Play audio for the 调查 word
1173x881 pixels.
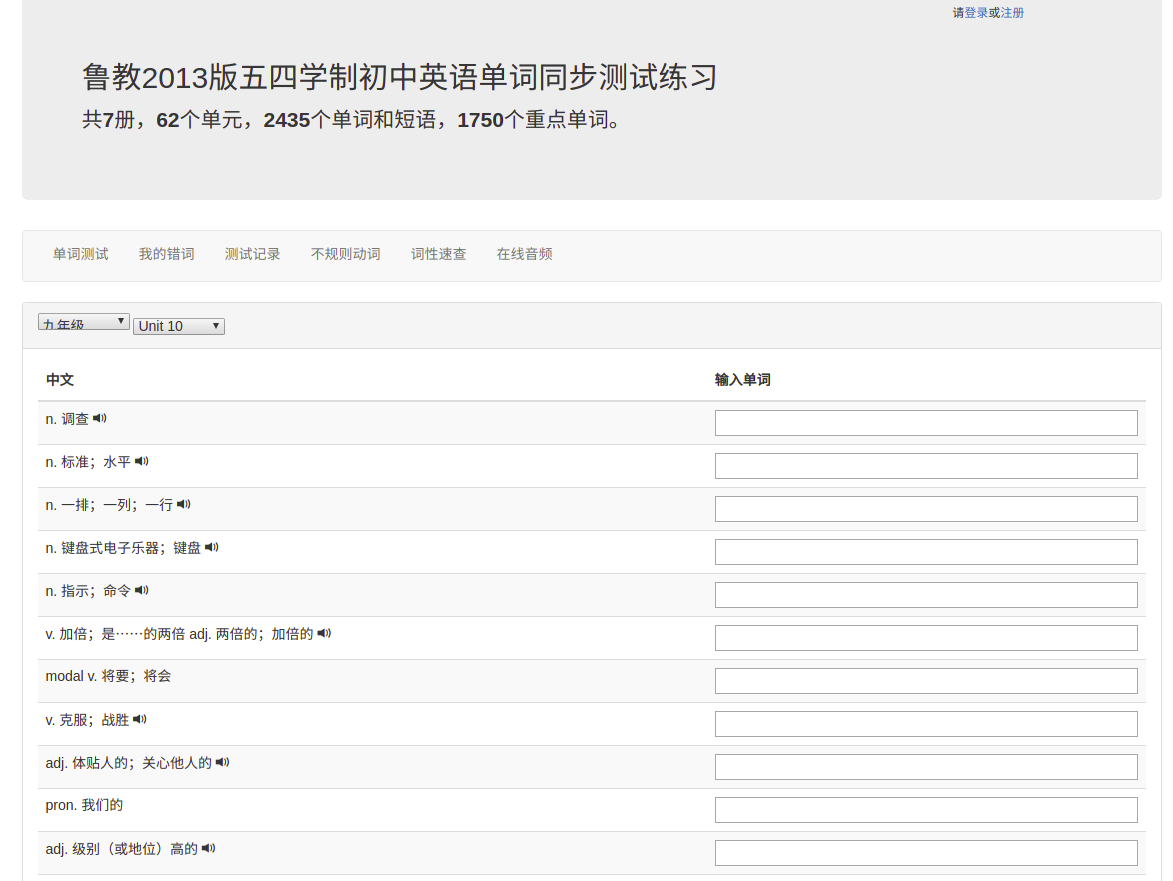click(x=100, y=418)
